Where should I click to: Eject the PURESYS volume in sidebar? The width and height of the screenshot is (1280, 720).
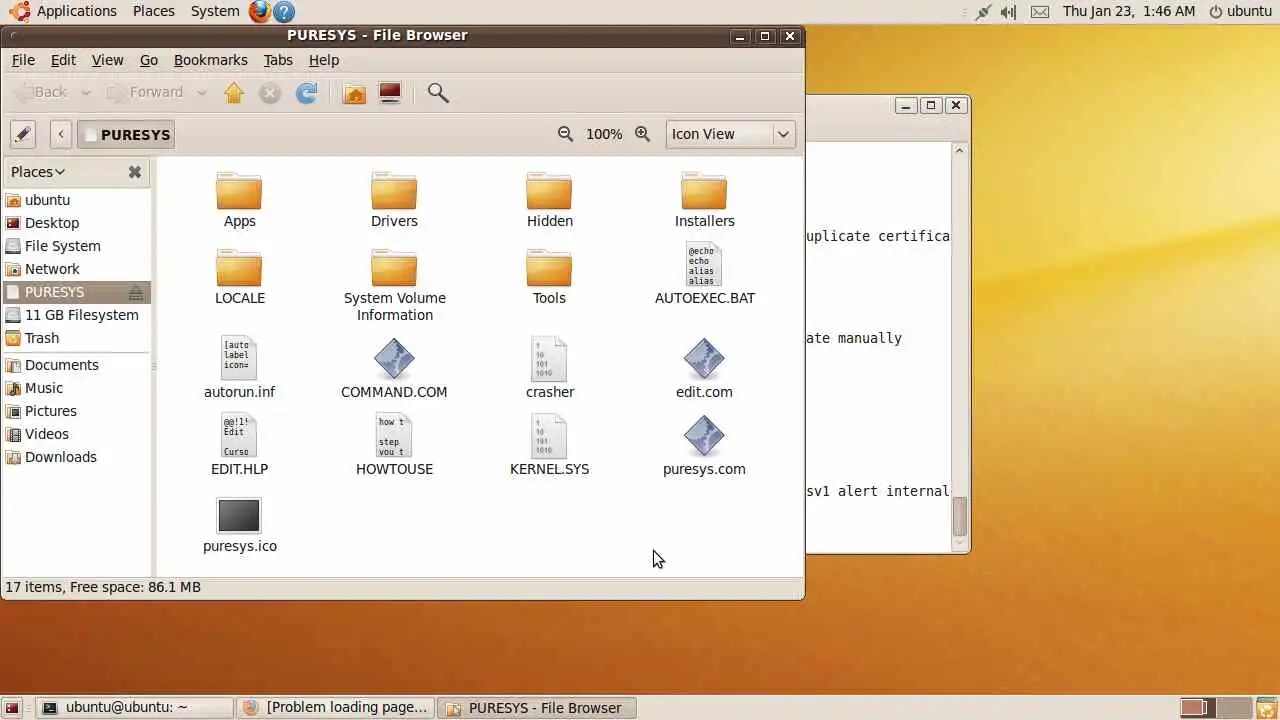tap(136, 292)
